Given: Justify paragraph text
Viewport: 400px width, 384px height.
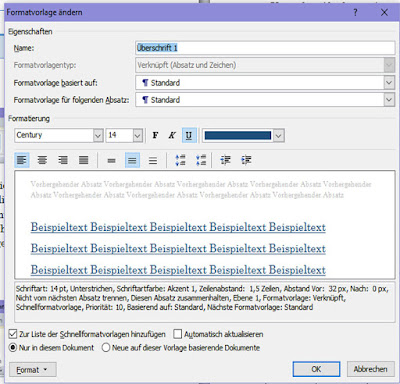Looking at the screenshot, I should (83, 160).
